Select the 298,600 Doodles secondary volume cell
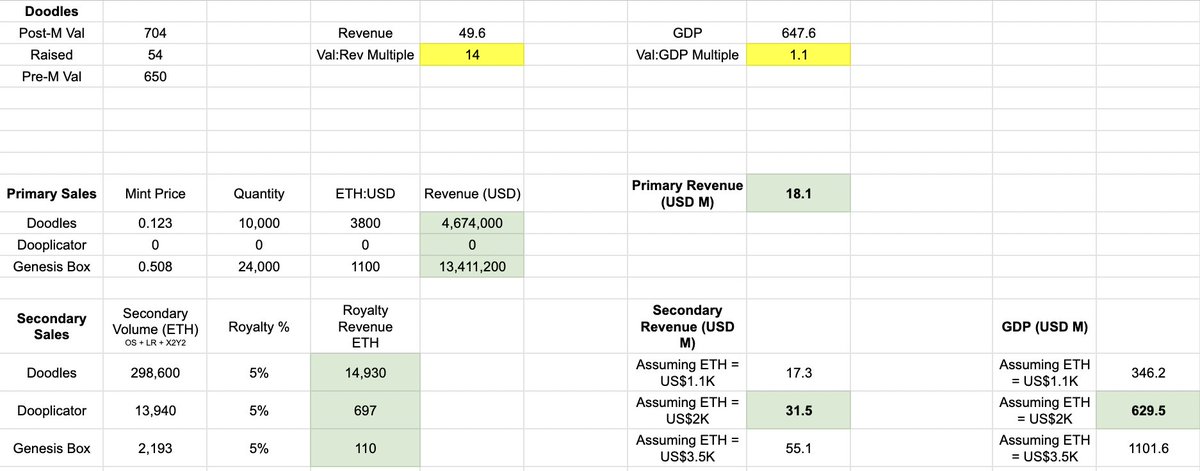 point(155,371)
